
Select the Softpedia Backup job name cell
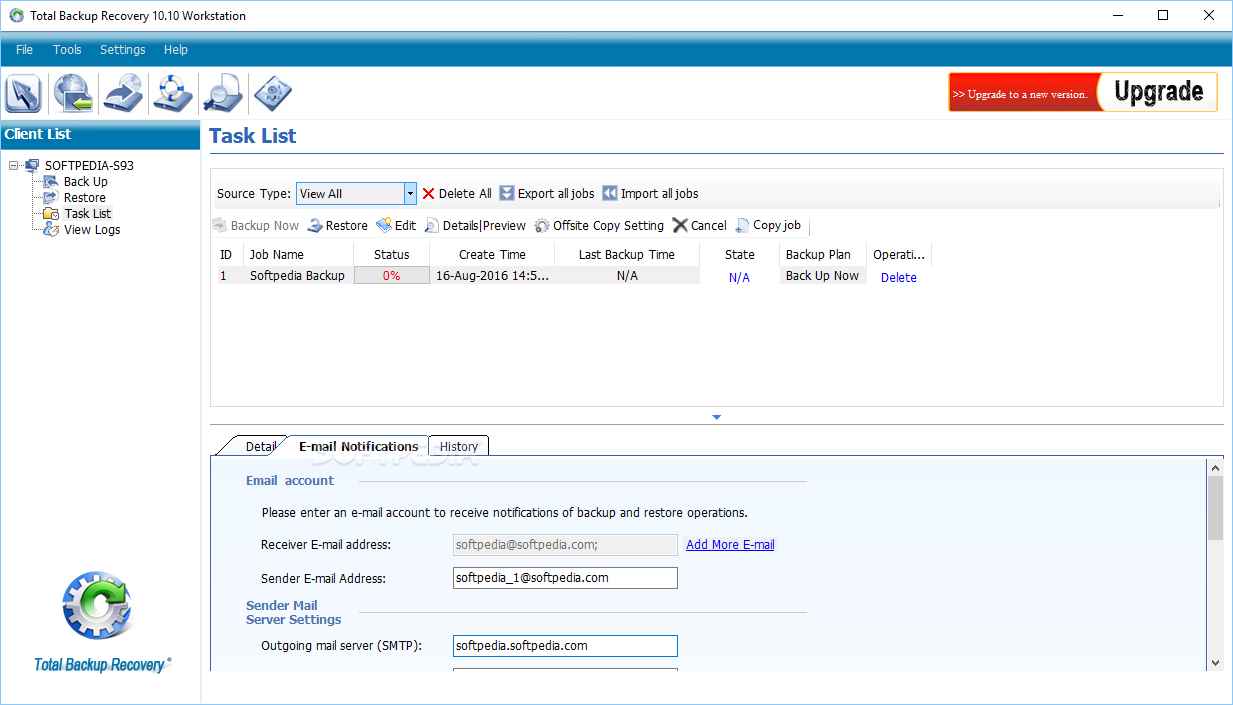coord(298,276)
